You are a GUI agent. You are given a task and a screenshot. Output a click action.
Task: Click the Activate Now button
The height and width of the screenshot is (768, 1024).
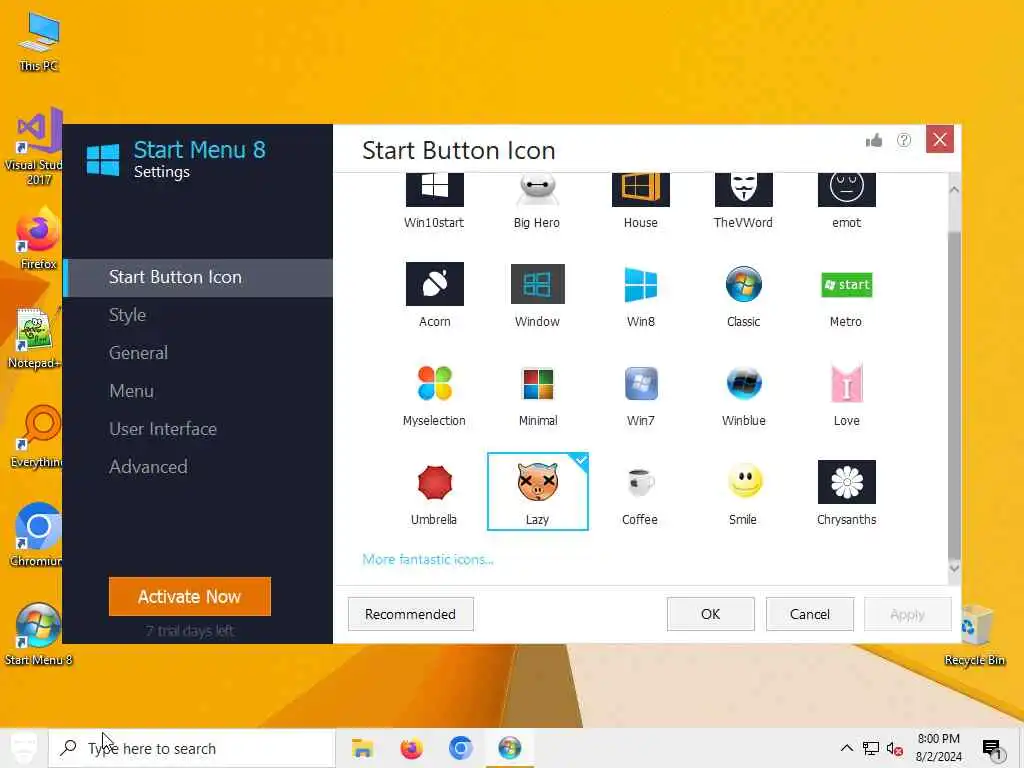click(x=189, y=596)
